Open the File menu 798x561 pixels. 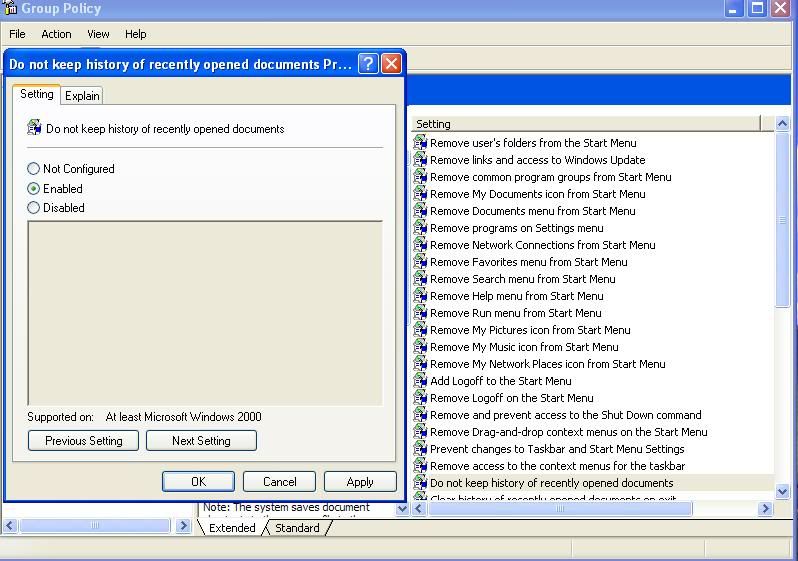tap(17, 34)
